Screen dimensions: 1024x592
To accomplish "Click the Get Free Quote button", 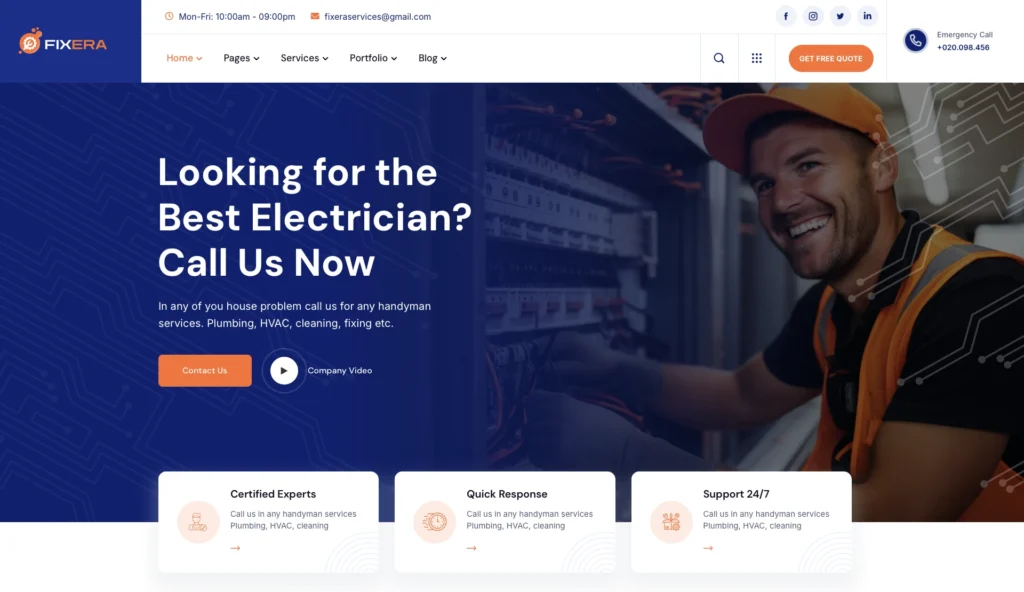I will click(831, 58).
